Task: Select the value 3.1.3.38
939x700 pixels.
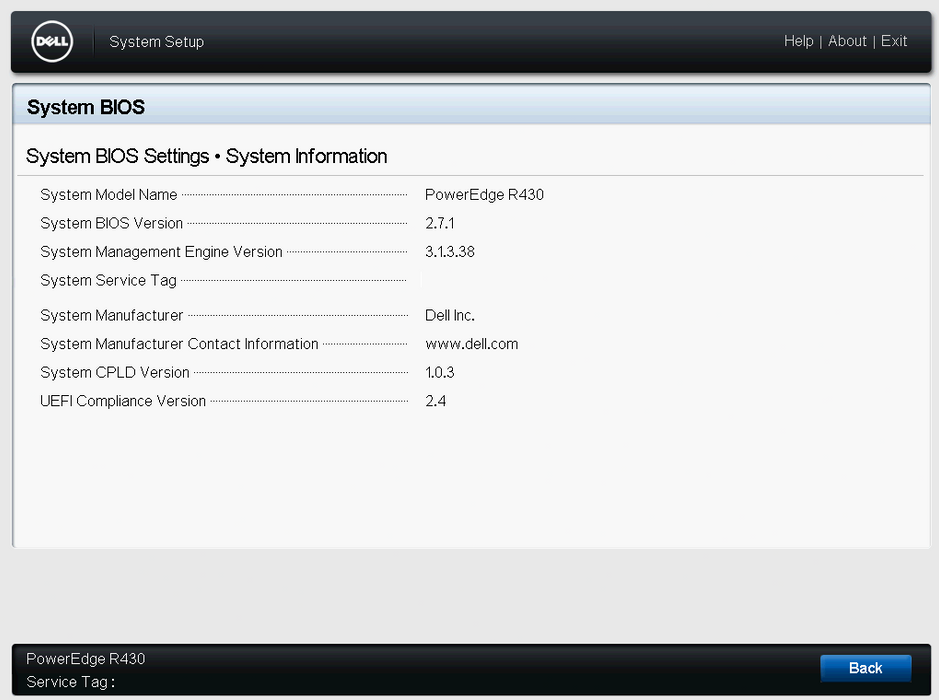Action: click(x=450, y=251)
